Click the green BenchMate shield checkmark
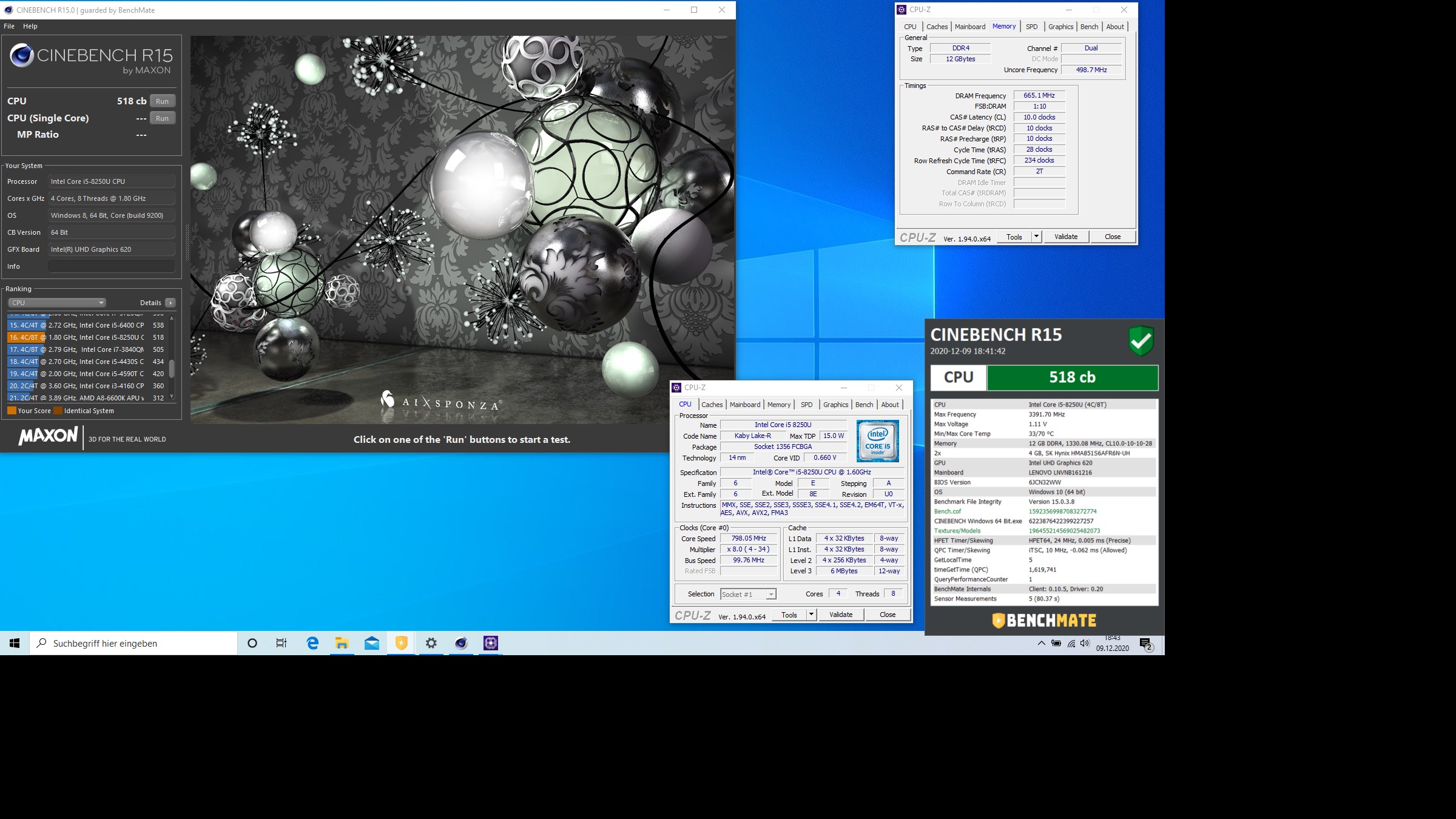This screenshot has height=819, width=1456. 1141,341
